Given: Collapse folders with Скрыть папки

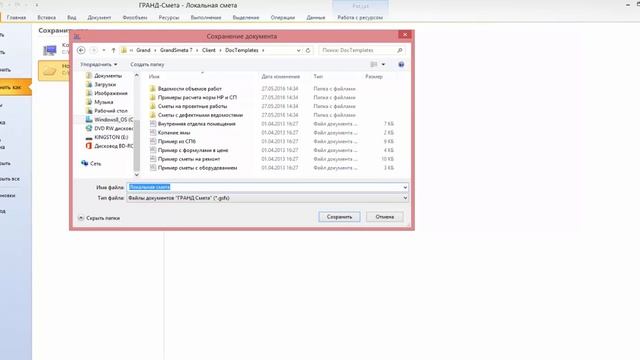Looking at the screenshot, I should (x=99, y=218).
